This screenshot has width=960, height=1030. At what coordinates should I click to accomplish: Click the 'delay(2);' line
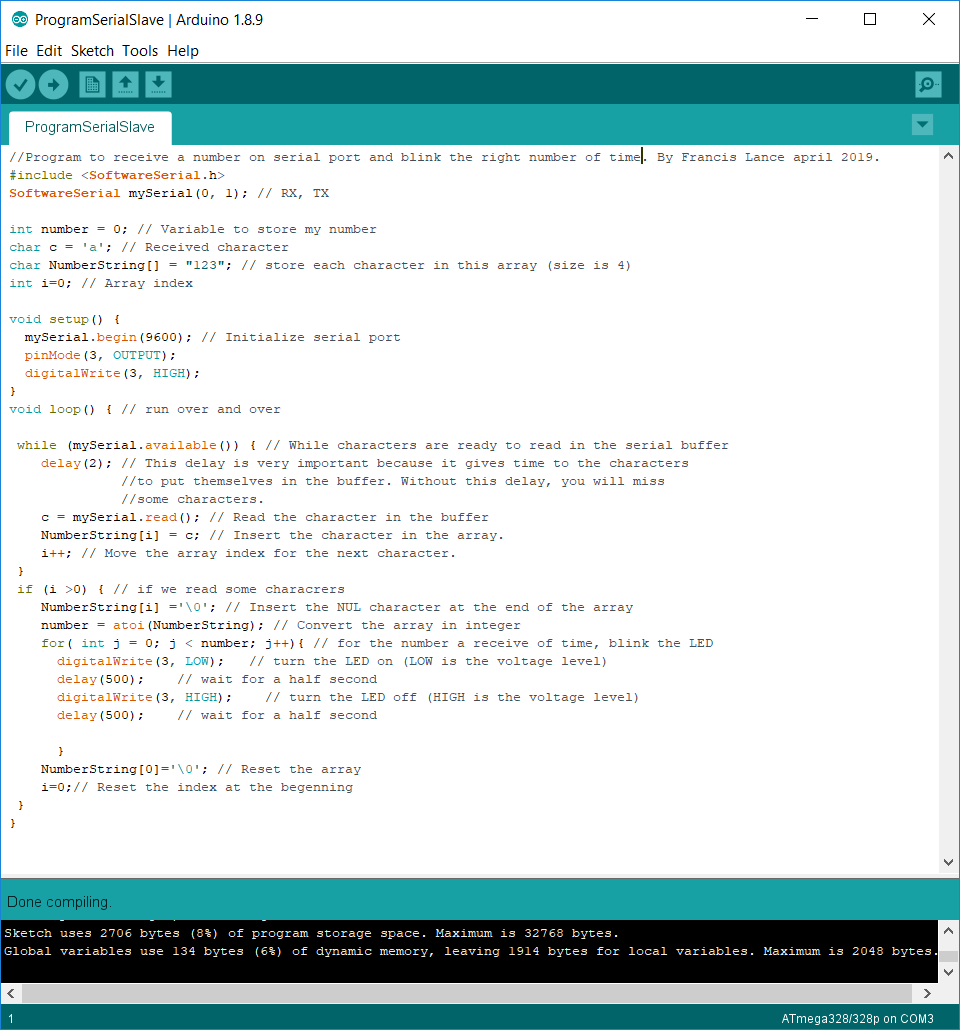365,463
